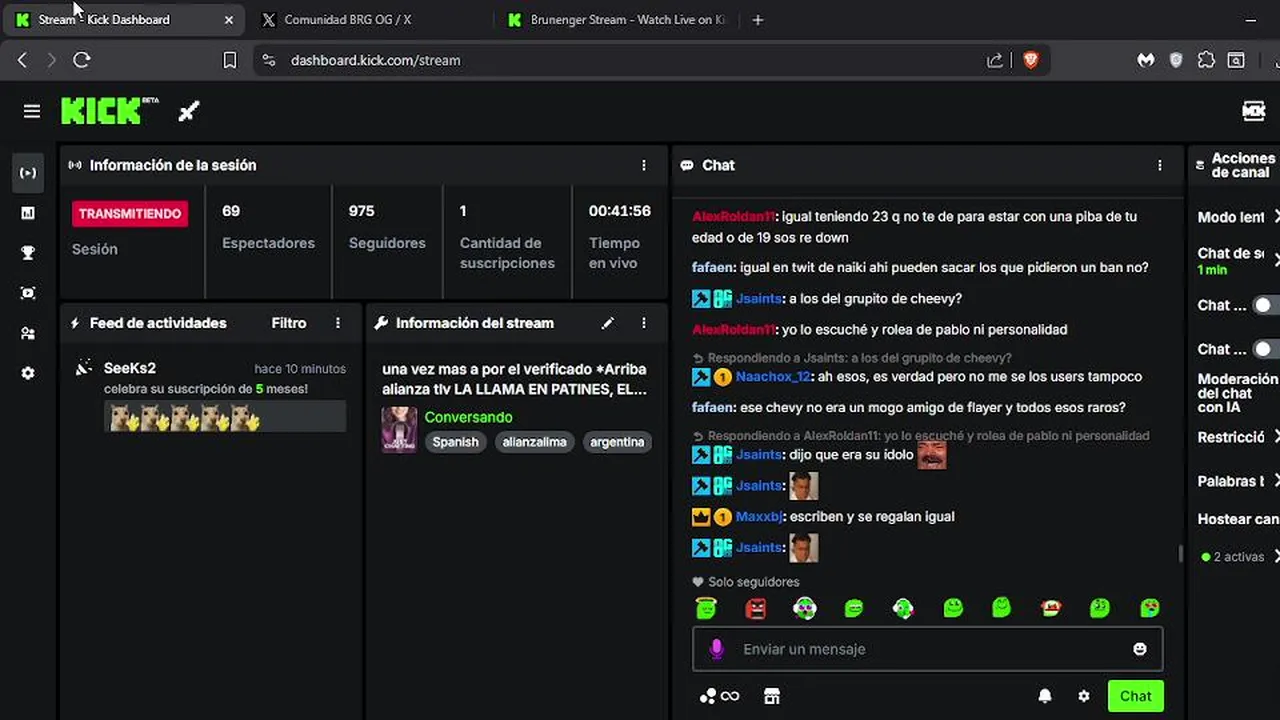This screenshot has height=720, width=1280.
Task: Toggle the first Chat switch under Acciones de canal
Action: 1266,305
